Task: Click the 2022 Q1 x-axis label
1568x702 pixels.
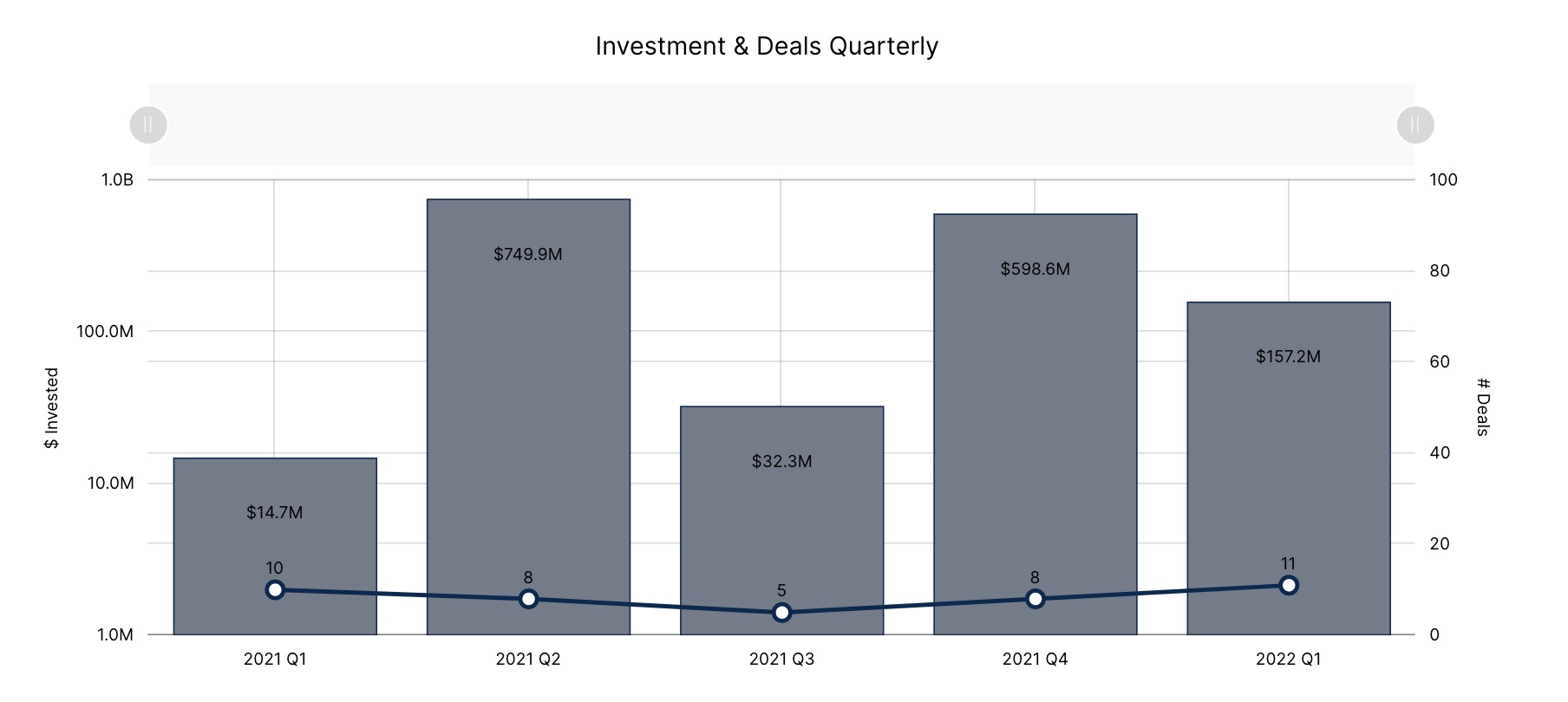Action: pos(1288,660)
